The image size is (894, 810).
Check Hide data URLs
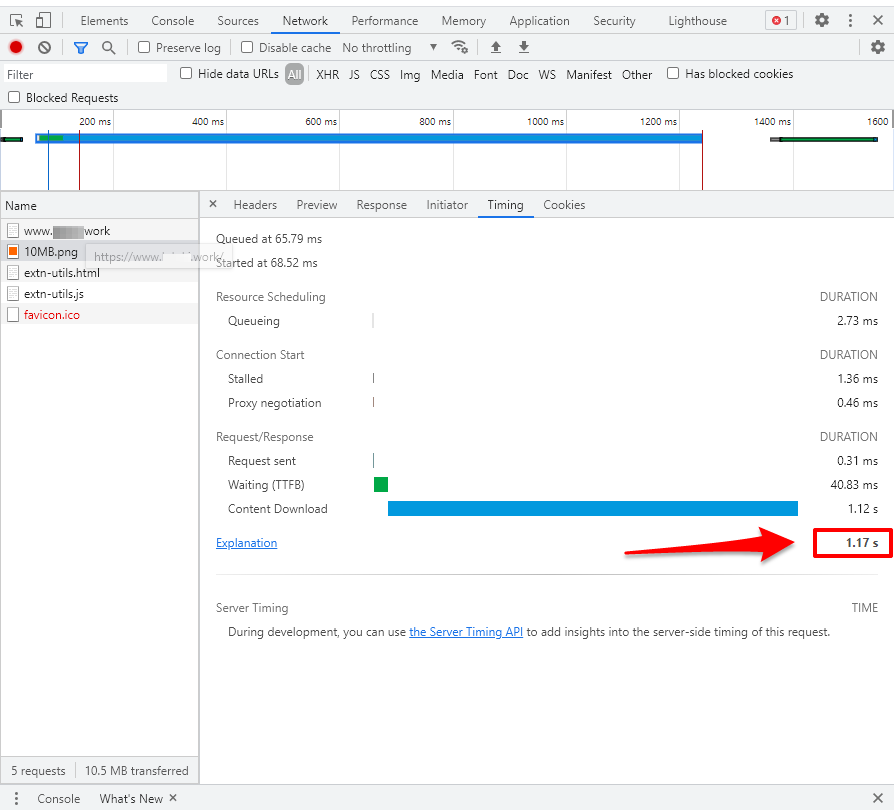[186, 73]
